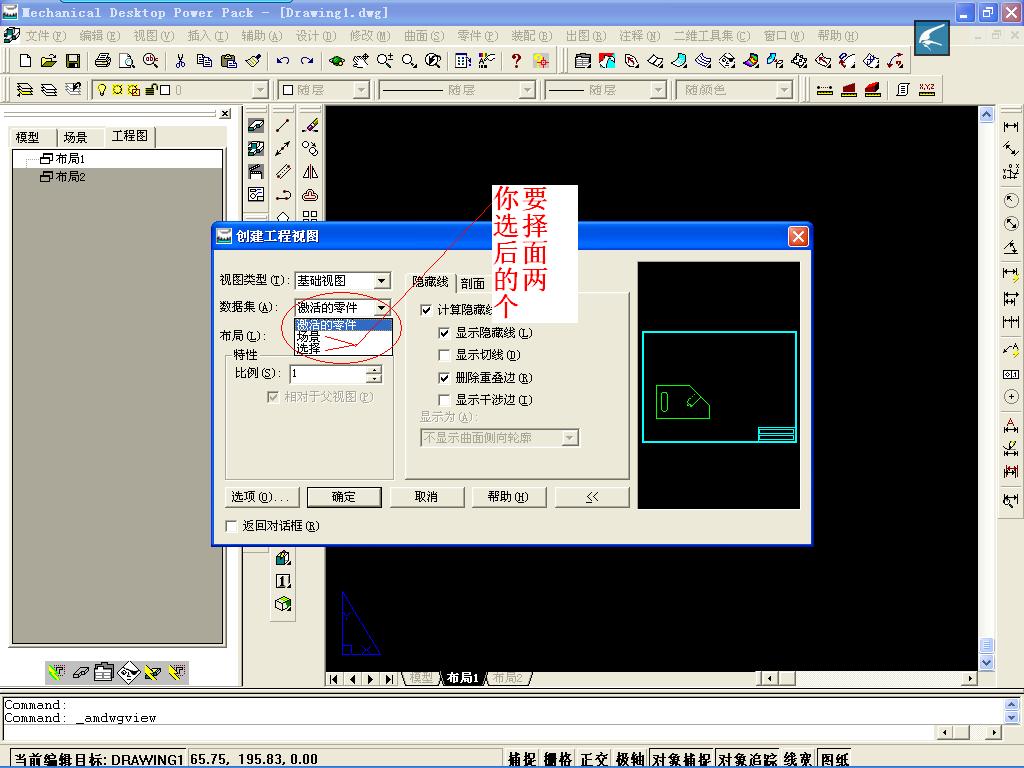Viewport: 1024px width, 768px height.
Task: Open 文件 menu
Action: (46, 36)
